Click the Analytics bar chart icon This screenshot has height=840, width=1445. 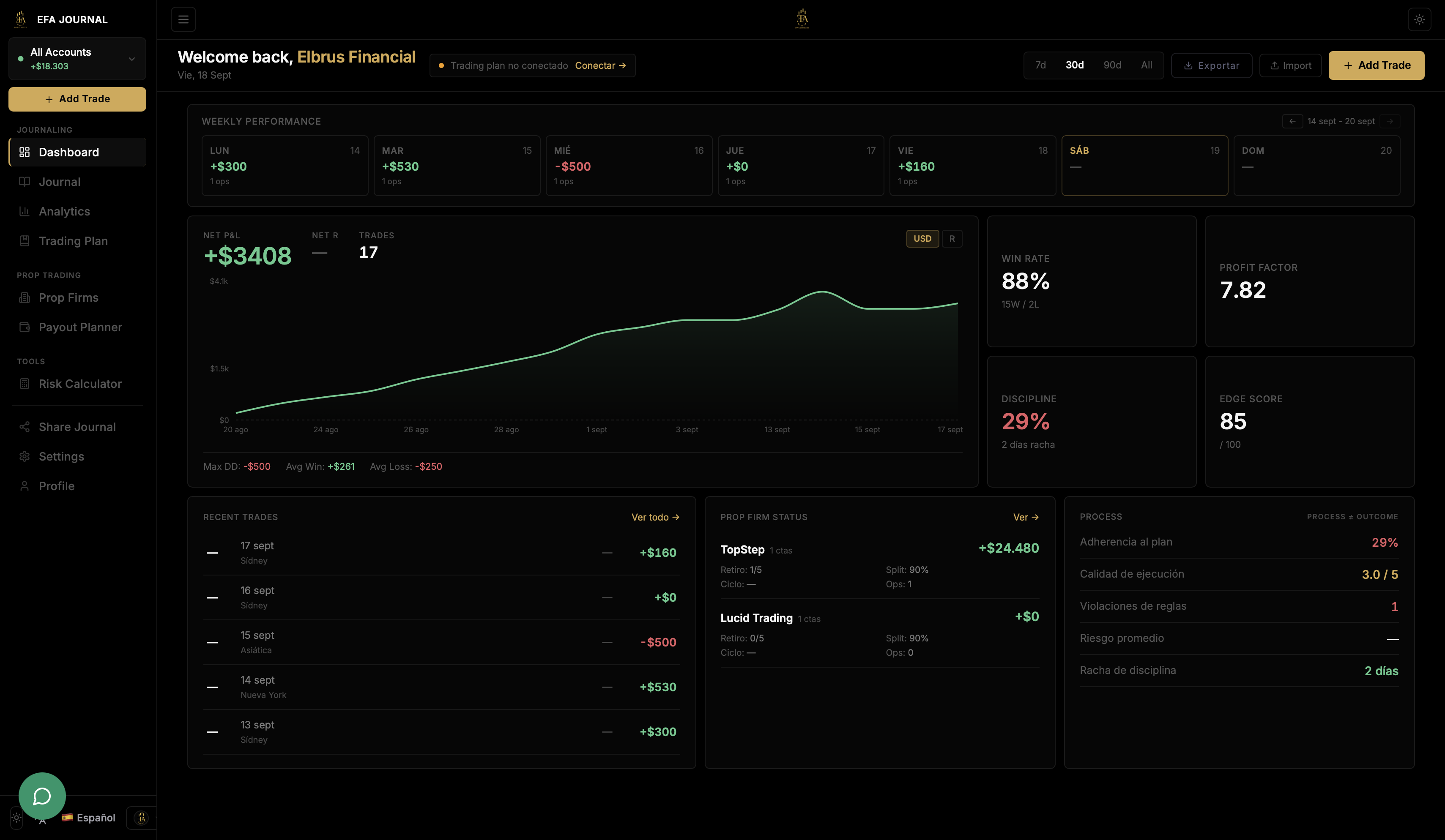pos(24,211)
